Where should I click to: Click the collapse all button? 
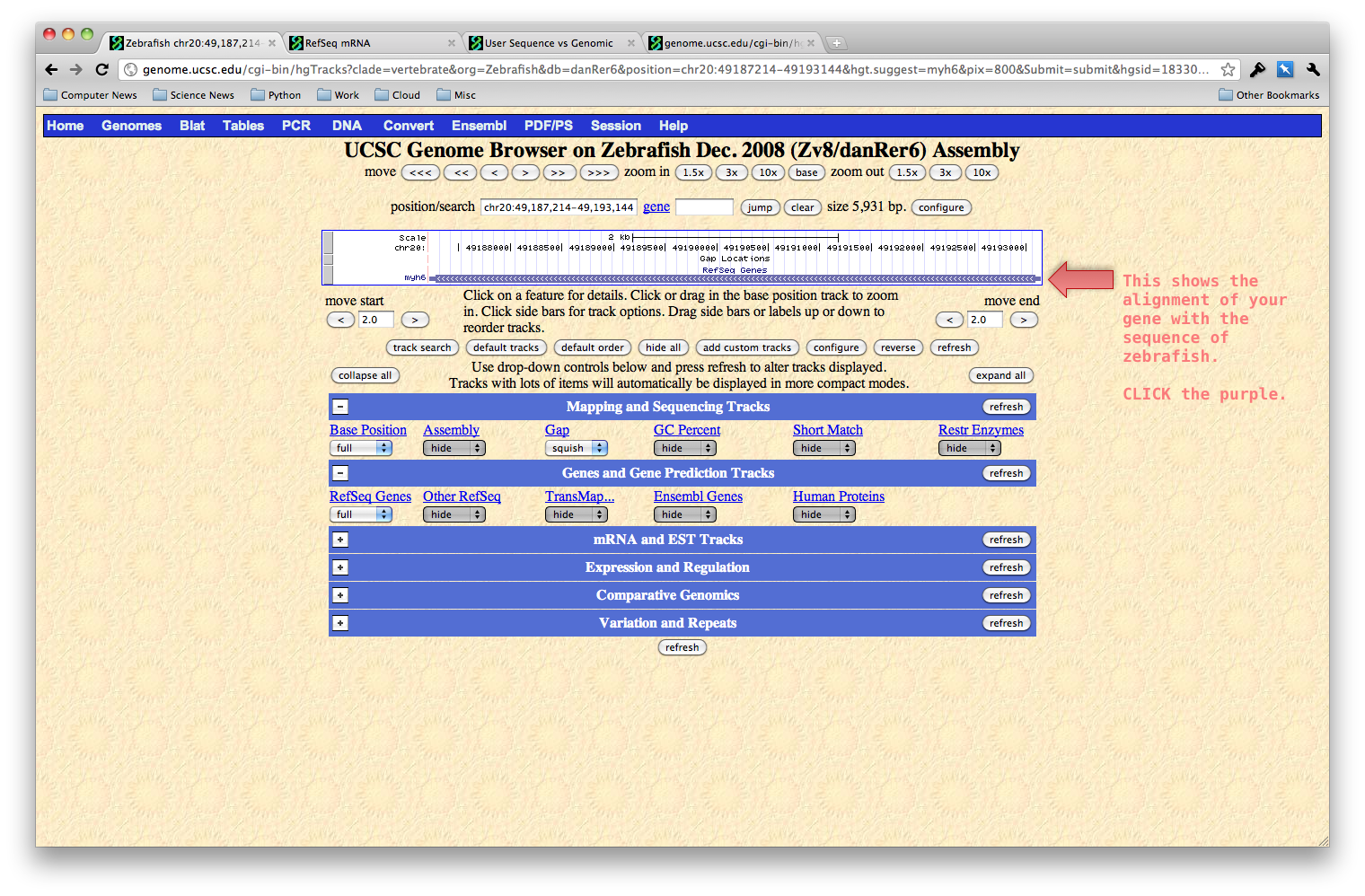[x=365, y=375]
